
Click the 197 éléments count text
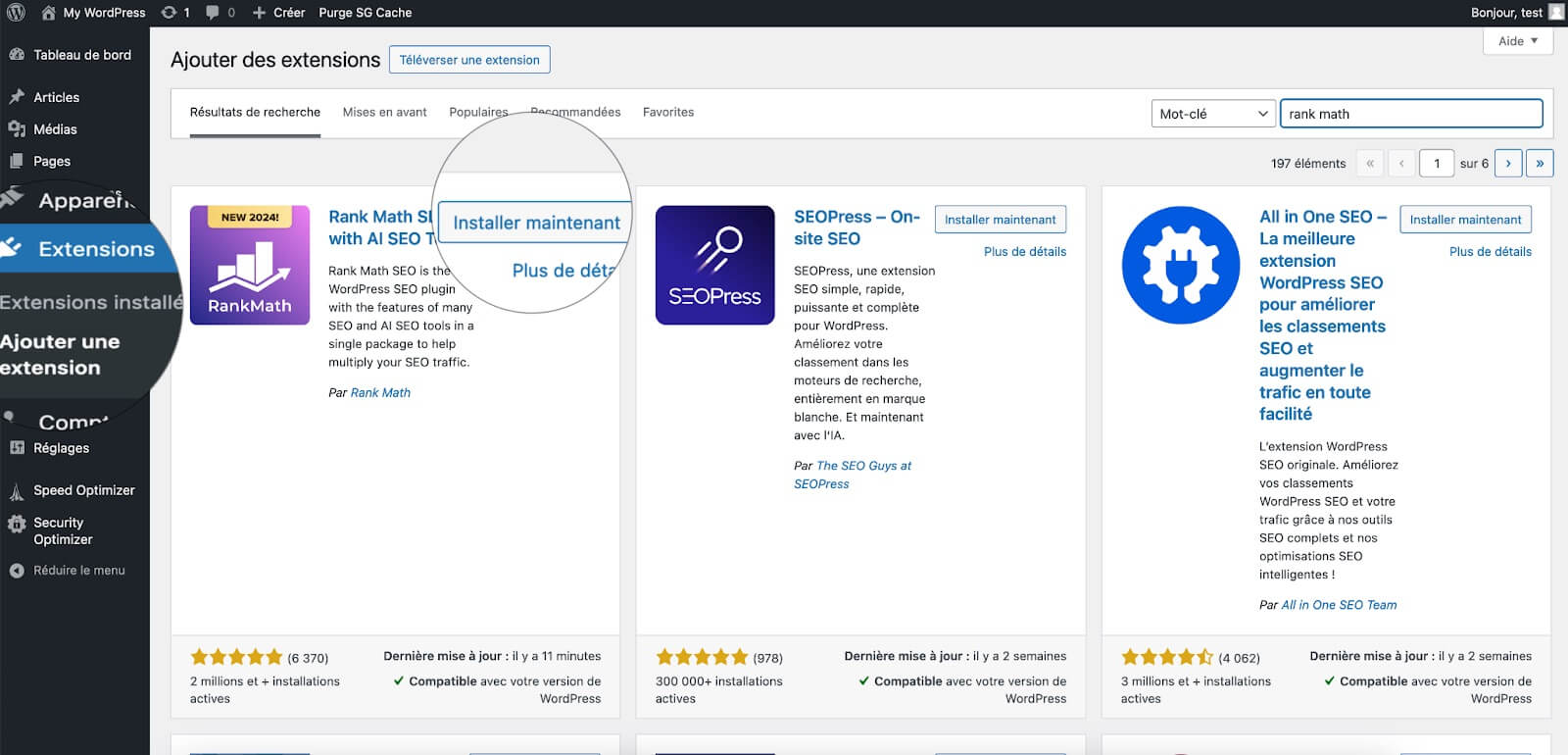[x=1308, y=164]
